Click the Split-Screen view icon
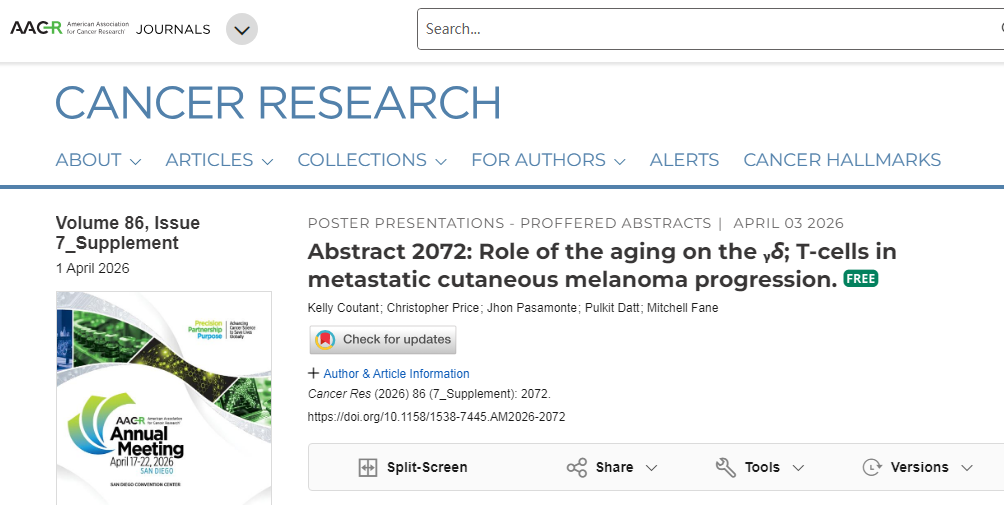 click(368, 467)
